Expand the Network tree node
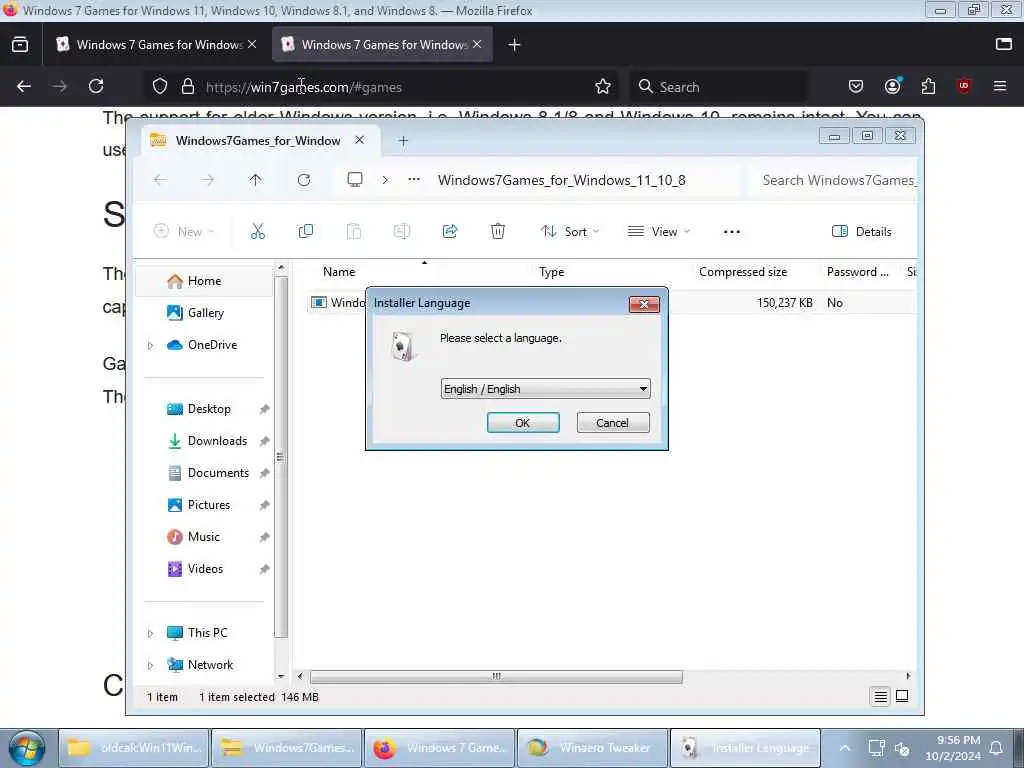Viewport: 1024px width, 768px height. tap(150, 665)
